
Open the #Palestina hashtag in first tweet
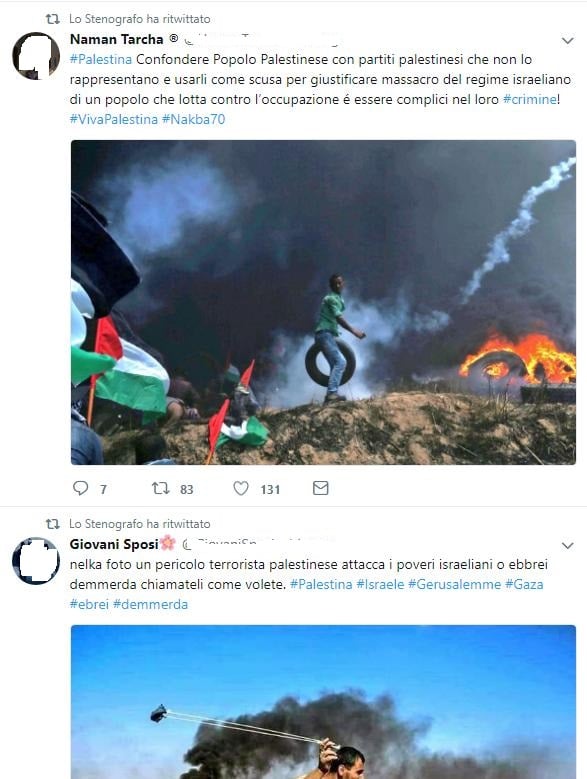[x=101, y=60]
